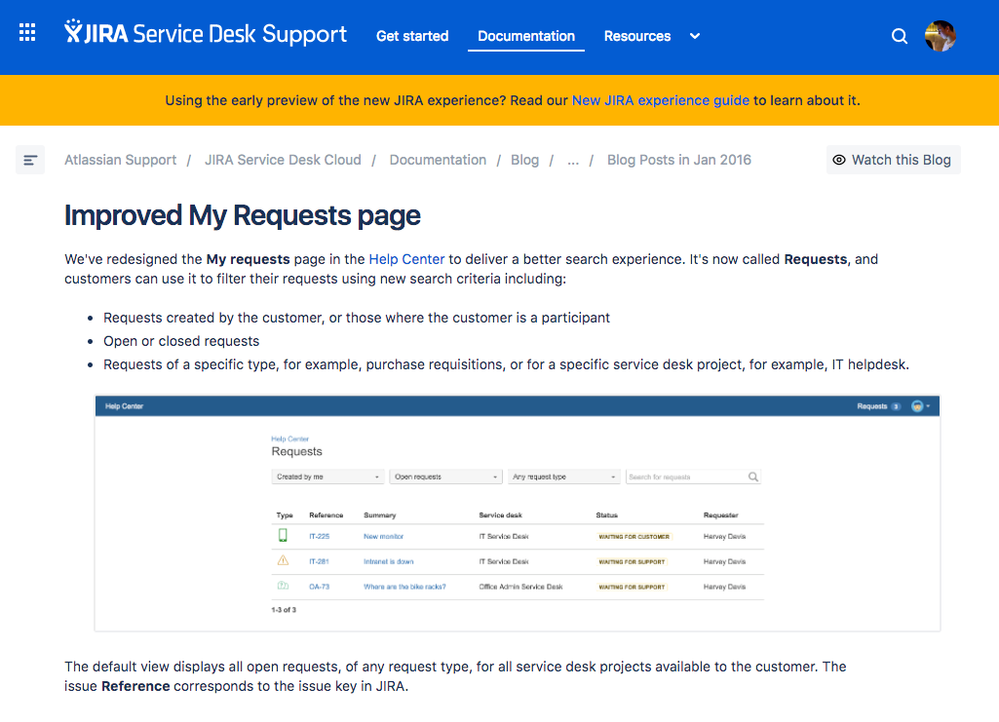Click the Waiting for customer status badge
This screenshot has width=999, height=722.
634,537
